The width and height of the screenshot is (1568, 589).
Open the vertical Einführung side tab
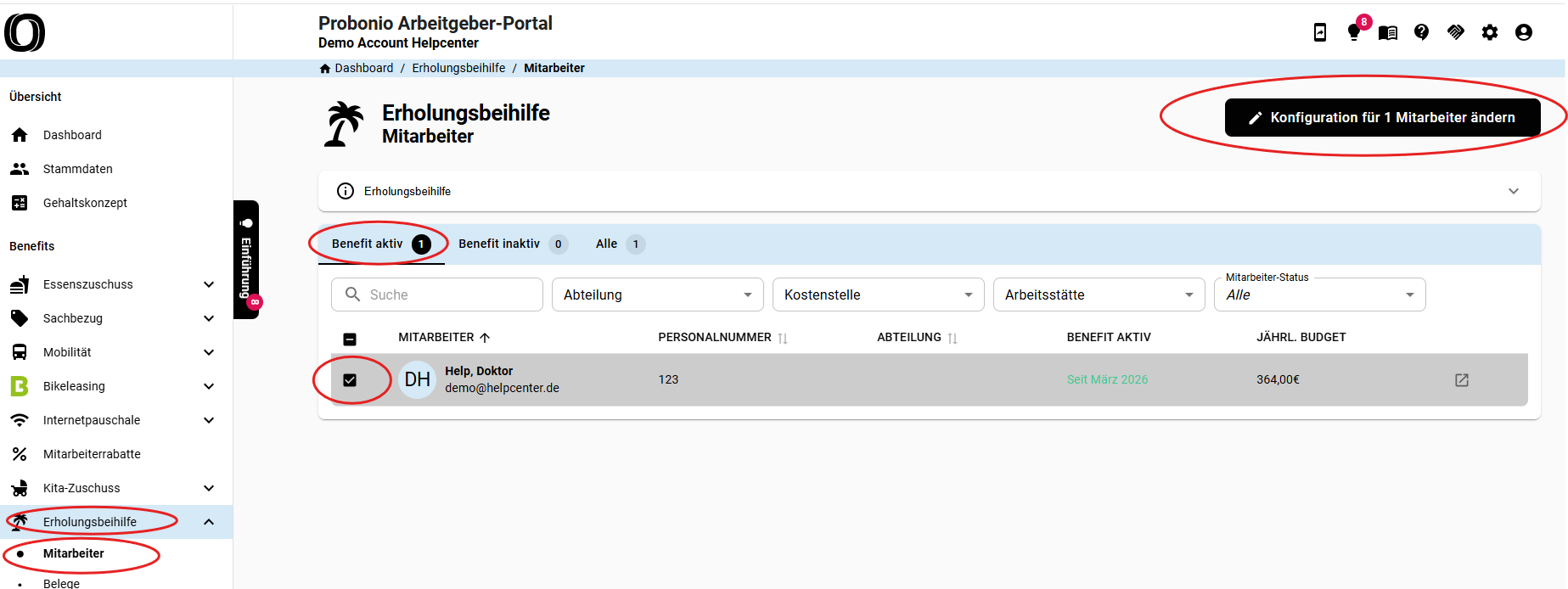tap(246, 260)
